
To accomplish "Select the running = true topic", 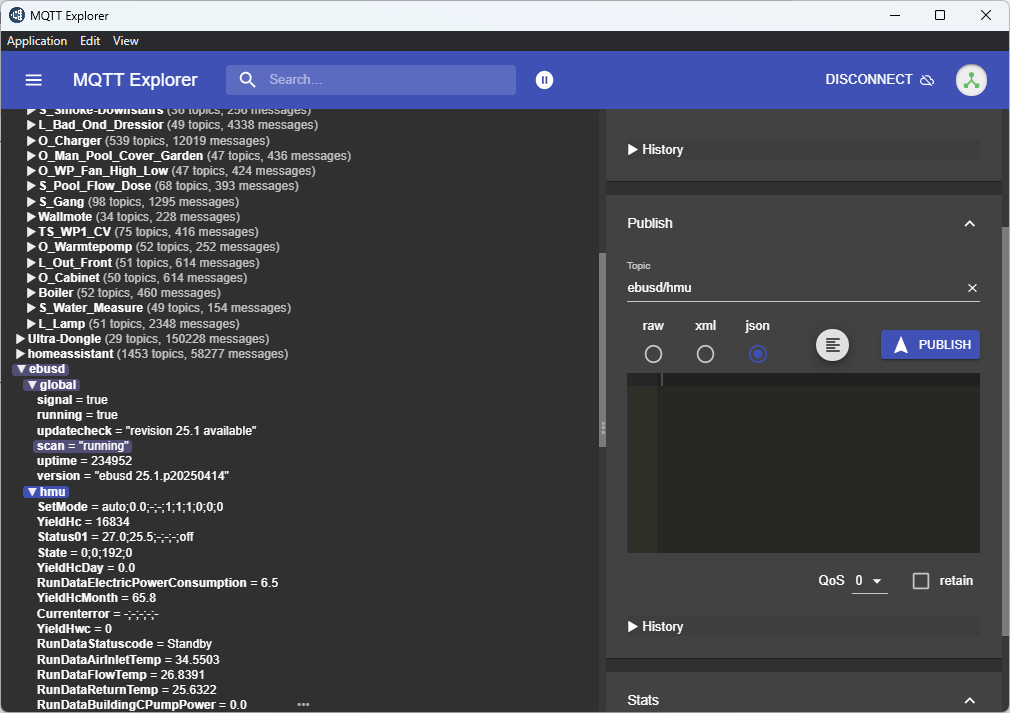I will [x=77, y=415].
